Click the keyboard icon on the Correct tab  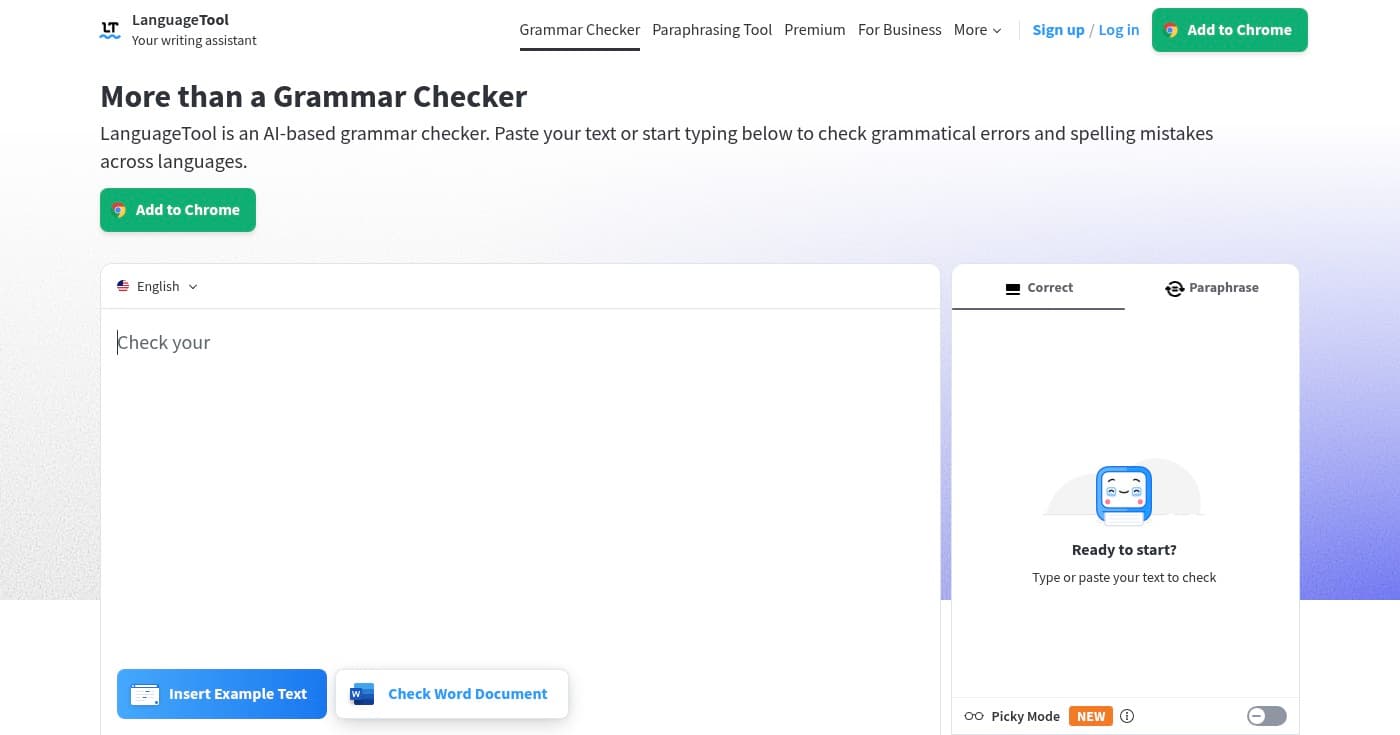(1012, 288)
